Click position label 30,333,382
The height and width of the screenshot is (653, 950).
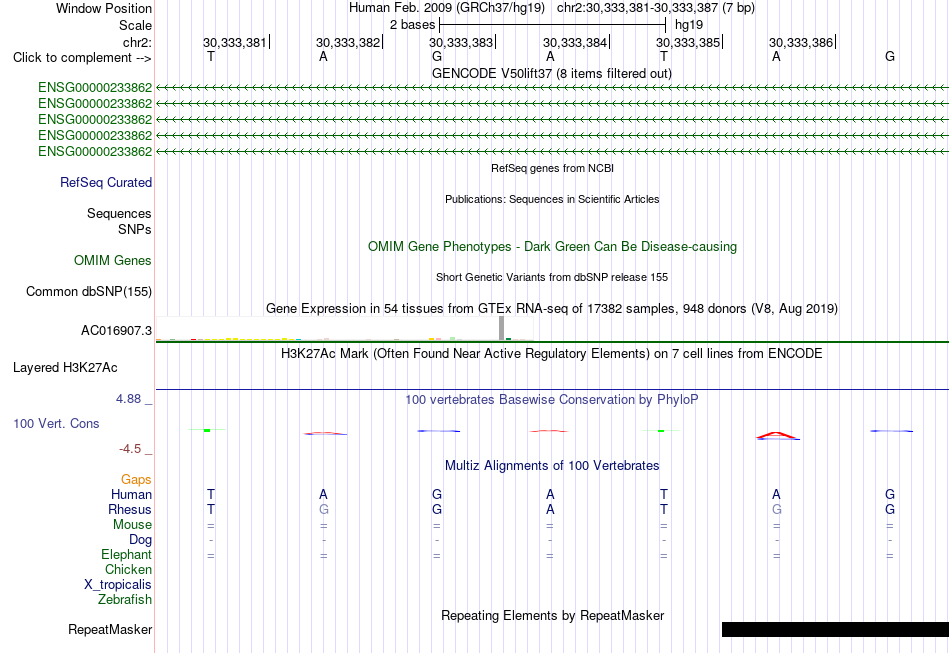[x=350, y=42]
